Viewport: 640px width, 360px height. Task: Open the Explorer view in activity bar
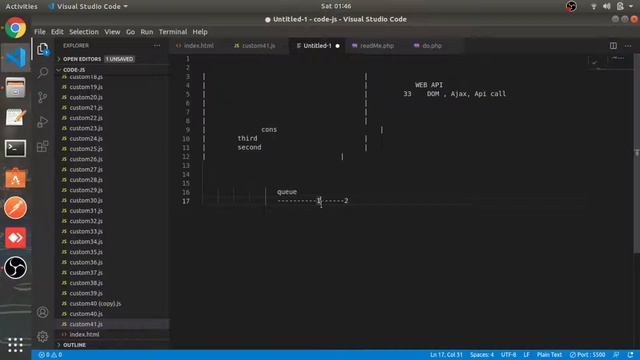(42, 49)
